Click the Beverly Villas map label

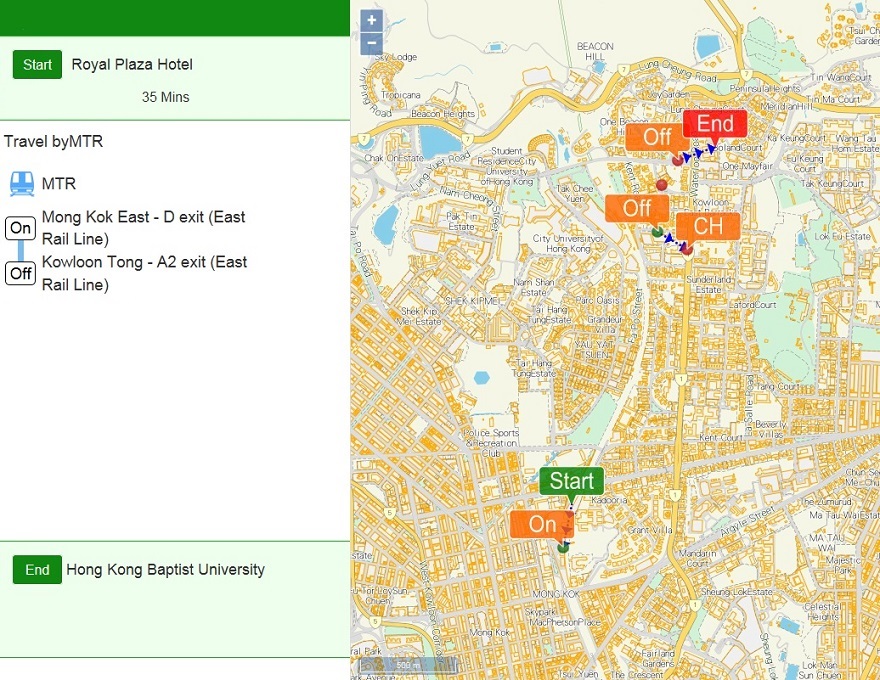(770, 429)
